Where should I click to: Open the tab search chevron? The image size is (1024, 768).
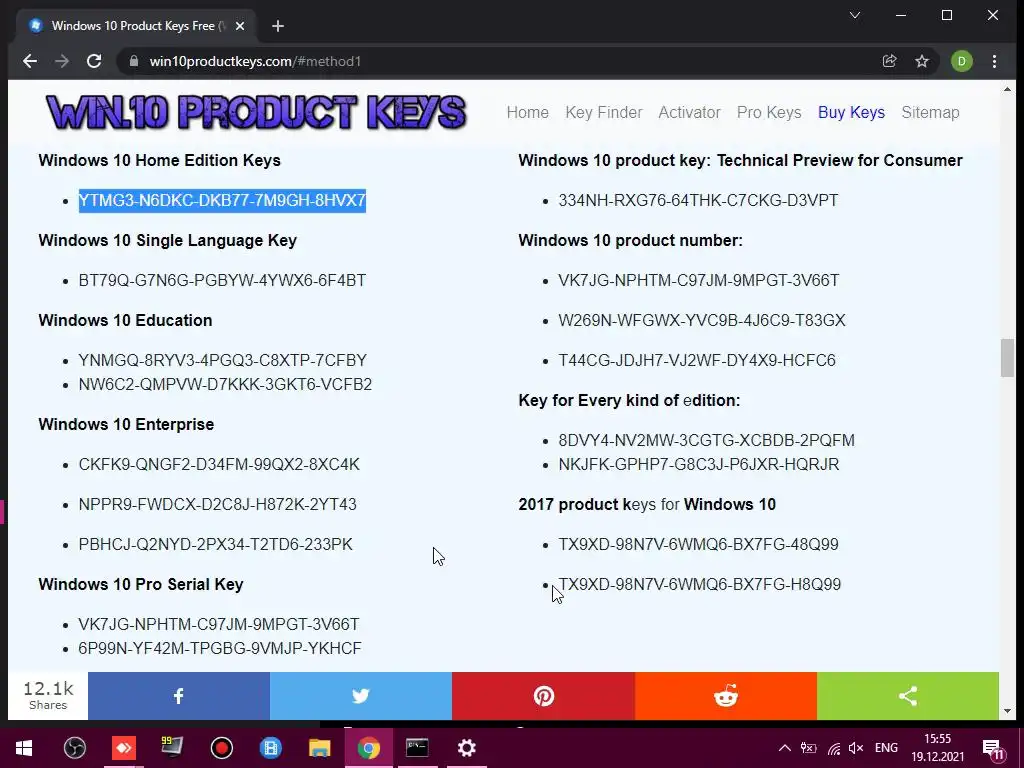(x=855, y=15)
